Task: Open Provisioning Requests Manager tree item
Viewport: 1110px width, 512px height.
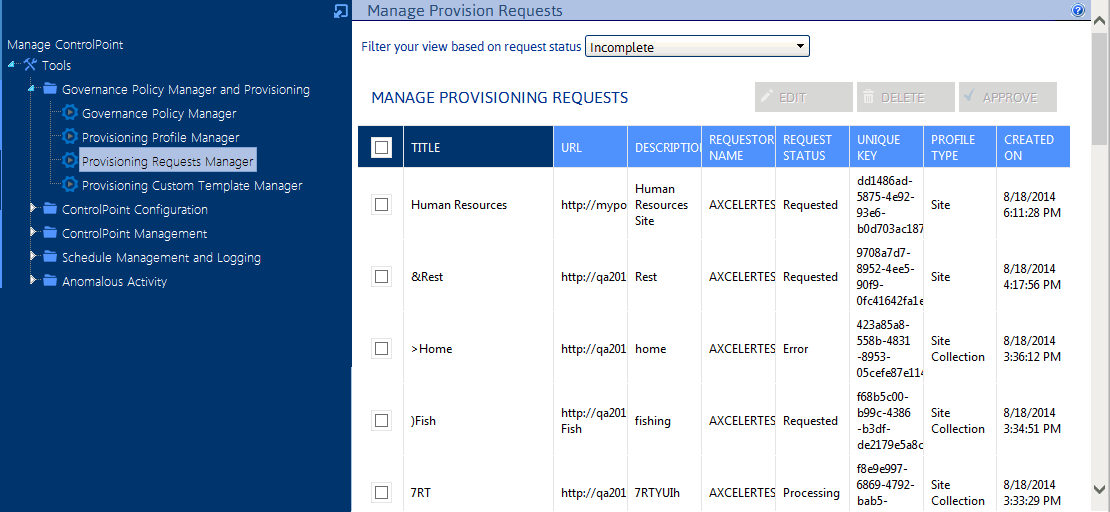Action: 167,161
